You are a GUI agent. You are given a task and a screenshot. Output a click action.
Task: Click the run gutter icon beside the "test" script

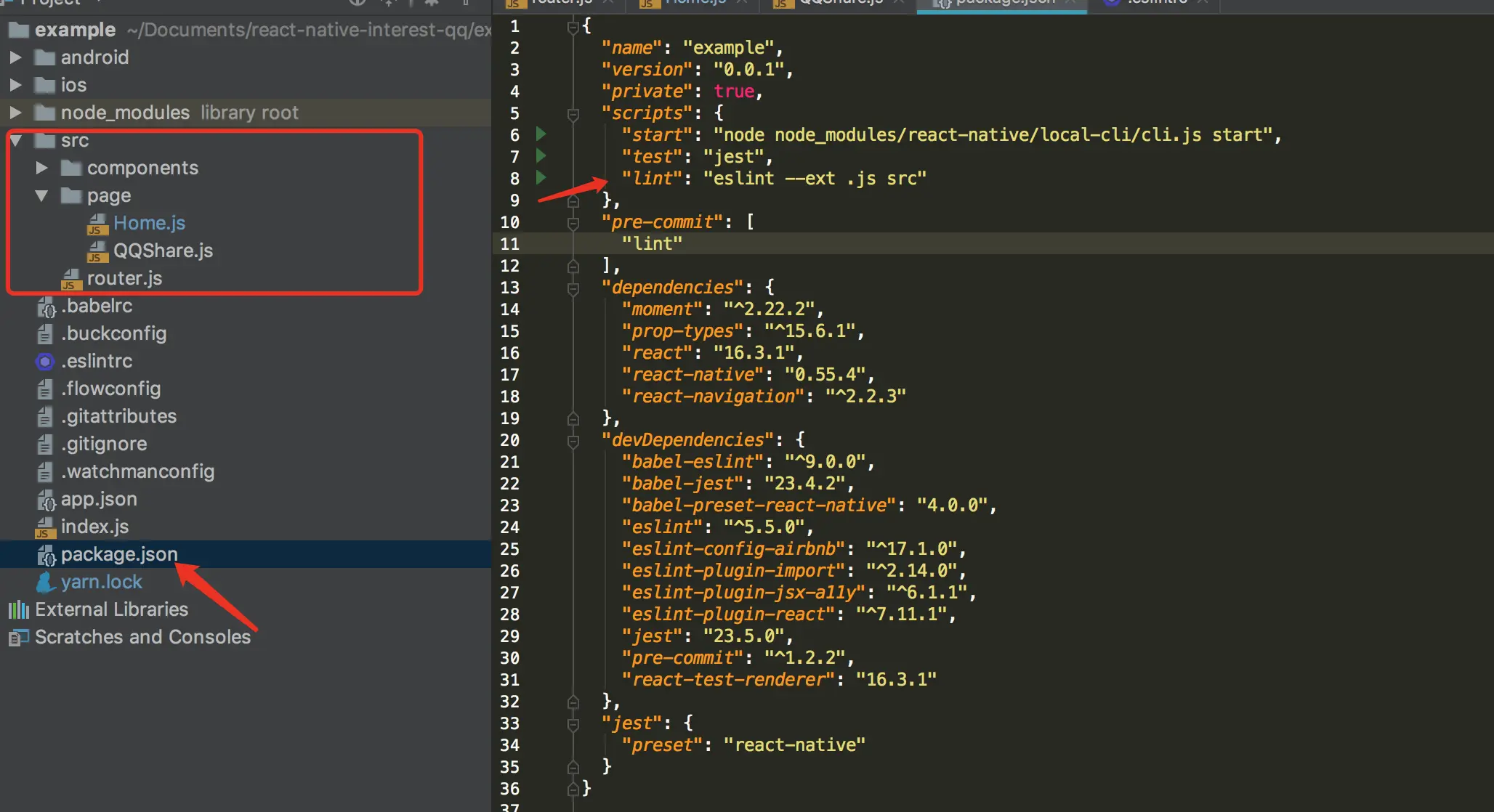(541, 155)
